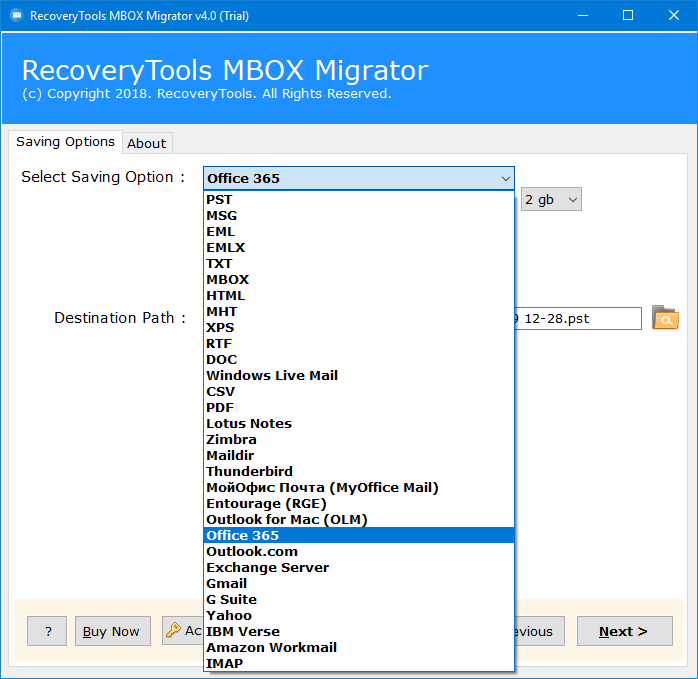Choose MSG from the saving list
Image resolution: width=698 pixels, height=679 pixels.
359,215
